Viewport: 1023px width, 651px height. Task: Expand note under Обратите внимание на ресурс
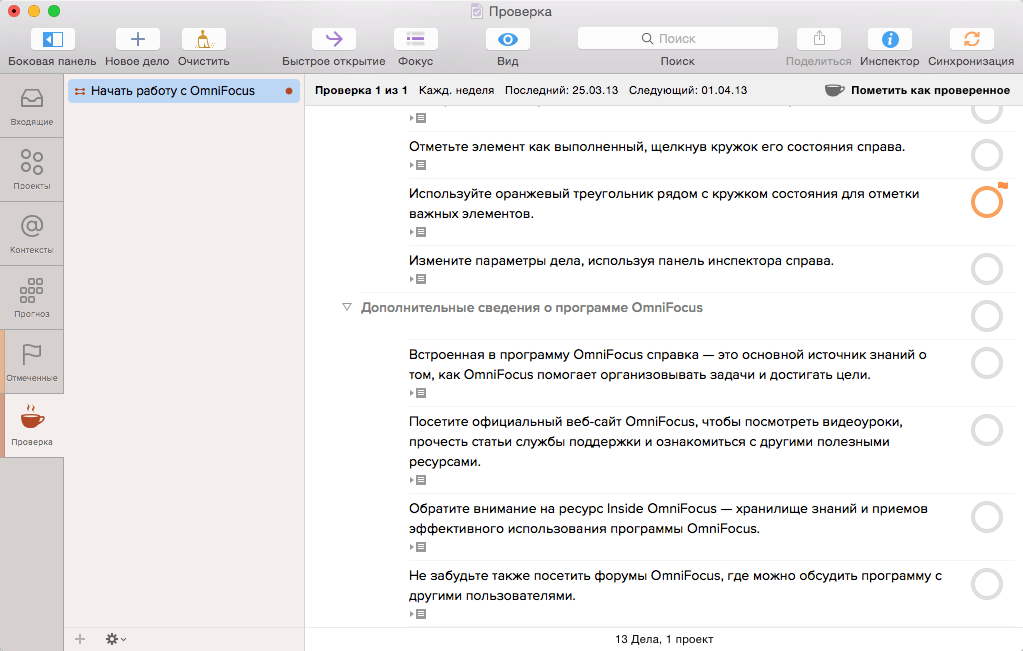[418, 547]
